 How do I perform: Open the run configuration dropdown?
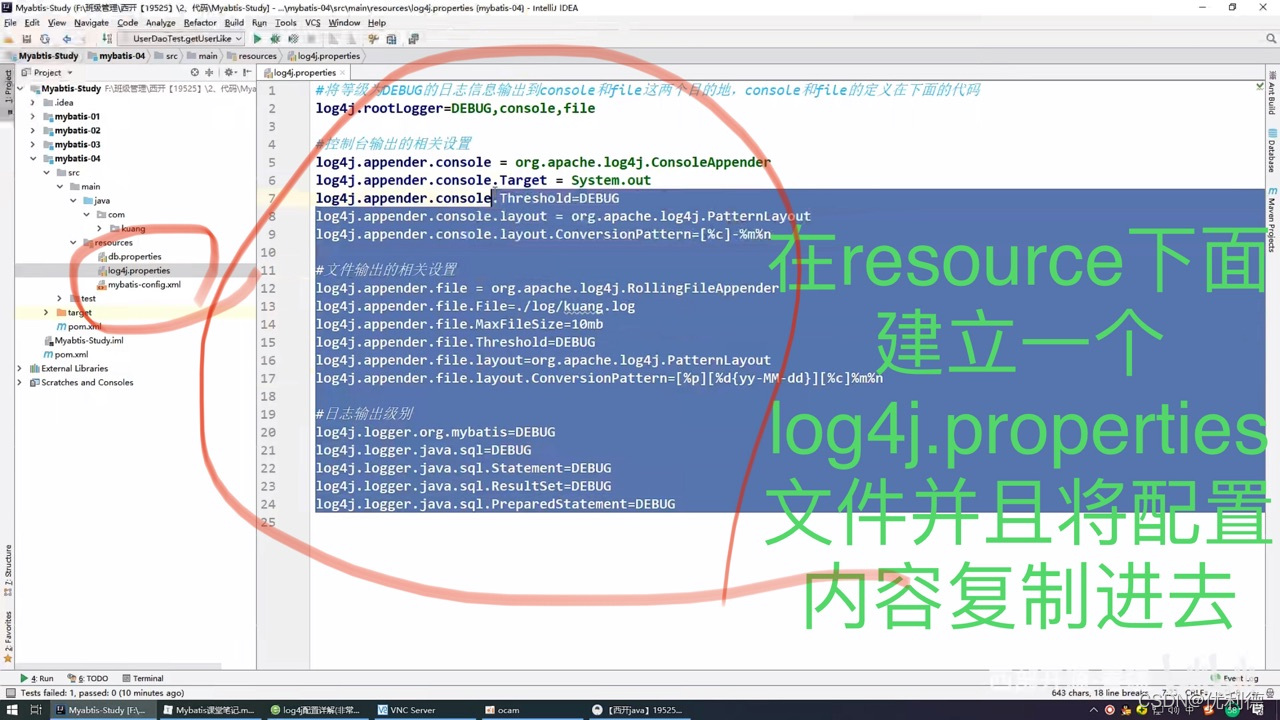point(181,39)
